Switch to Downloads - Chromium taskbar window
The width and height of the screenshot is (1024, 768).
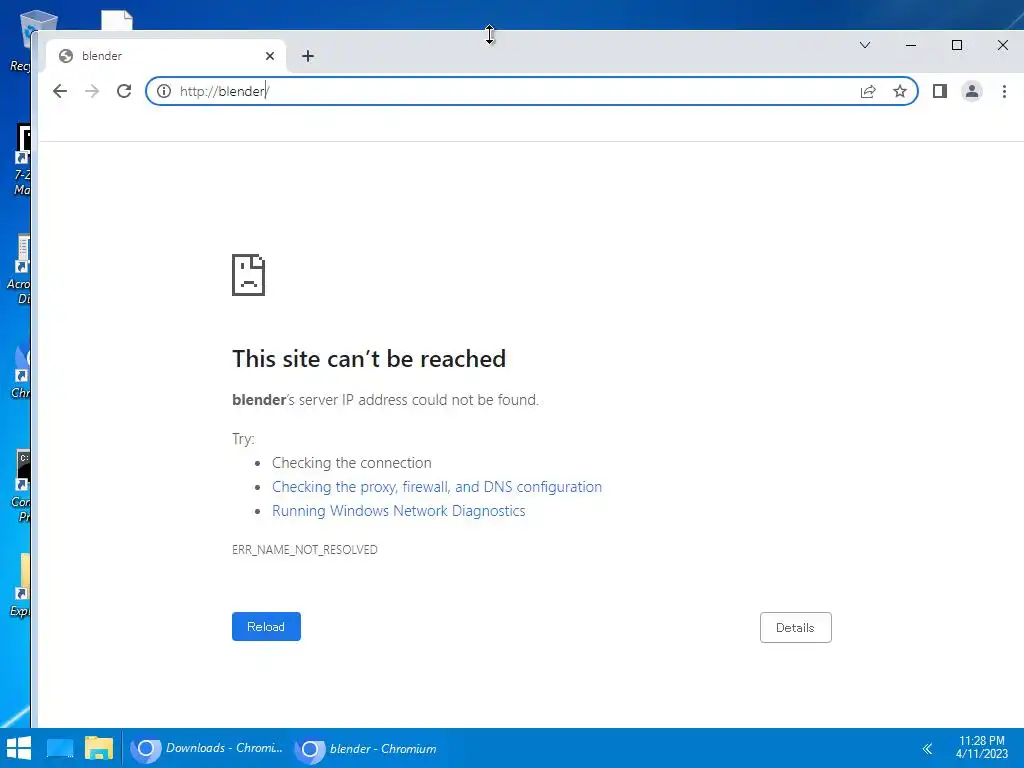pyautogui.click(x=207, y=748)
